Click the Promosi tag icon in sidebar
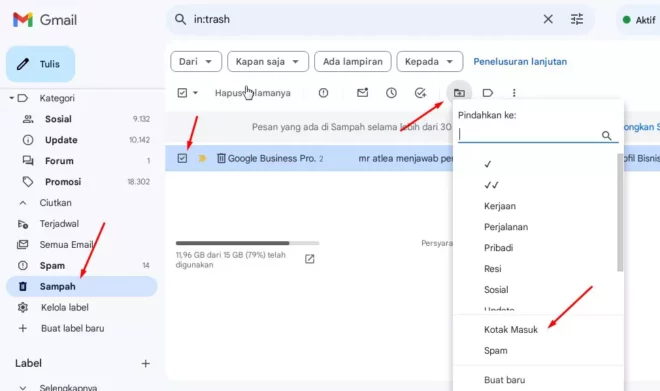The width and height of the screenshot is (660, 391). coord(28,182)
